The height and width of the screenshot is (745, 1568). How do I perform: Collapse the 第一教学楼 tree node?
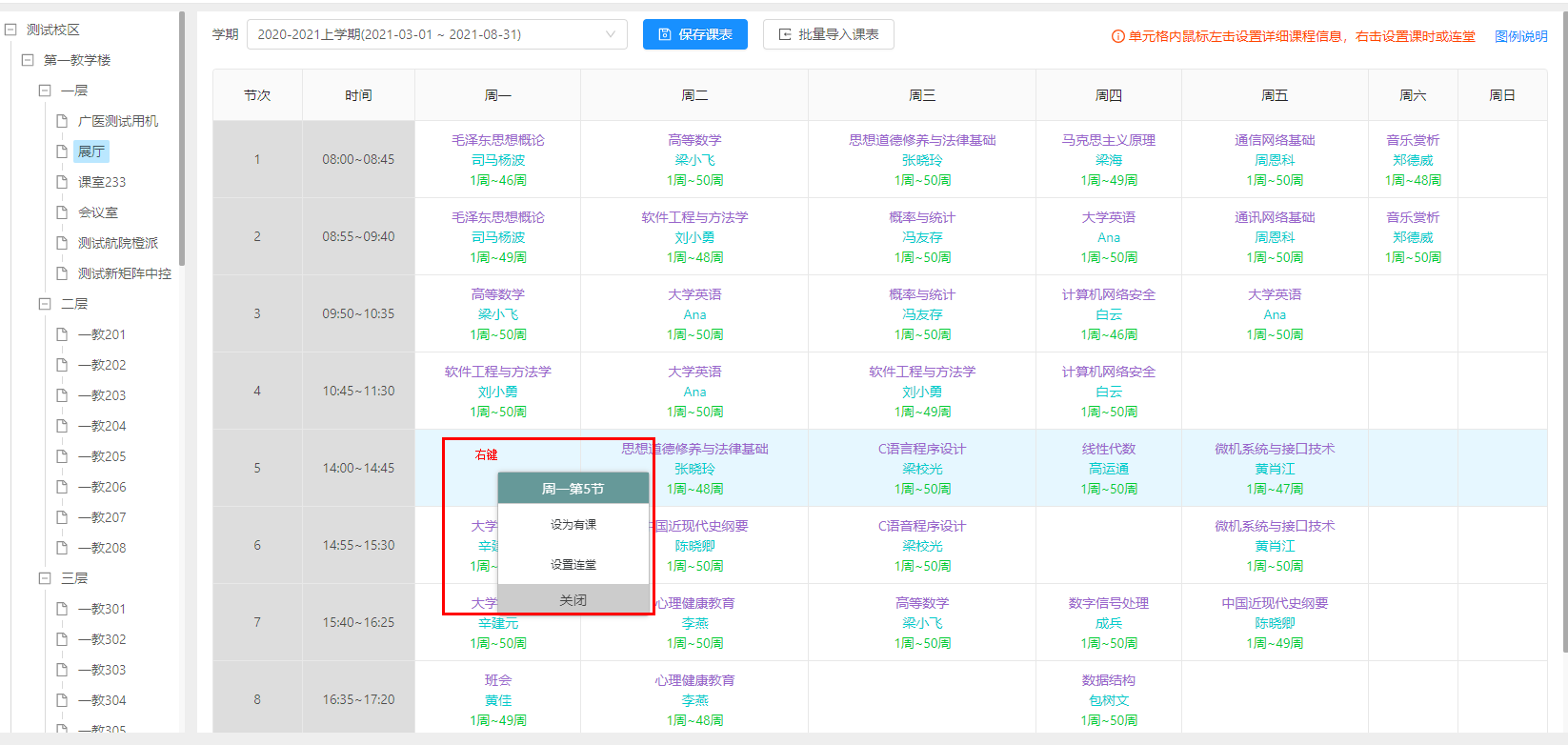pyautogui.click(x=28, y=60)
